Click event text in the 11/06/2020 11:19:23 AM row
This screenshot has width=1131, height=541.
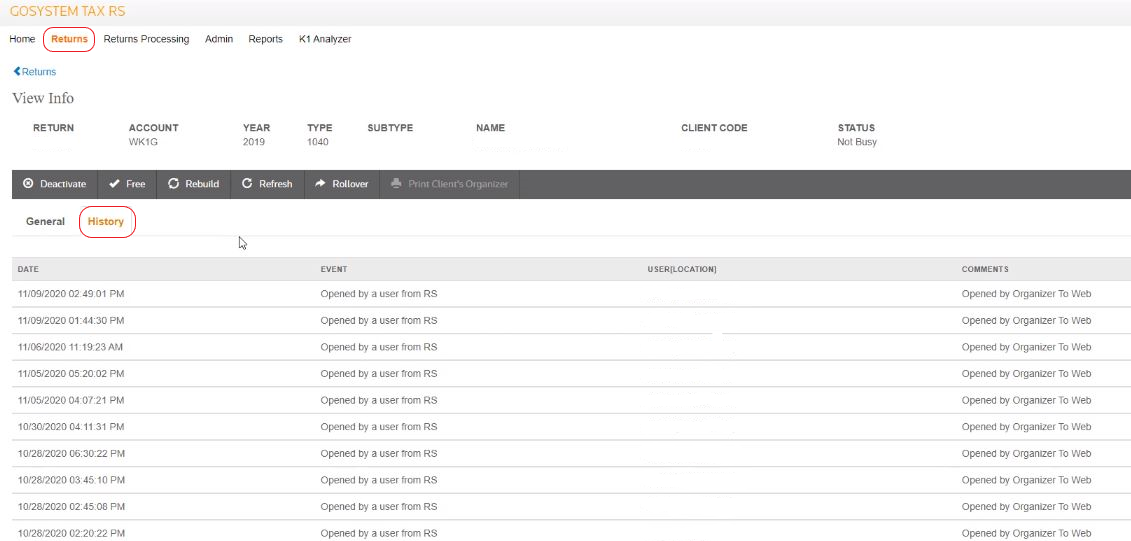pos(379,347)
